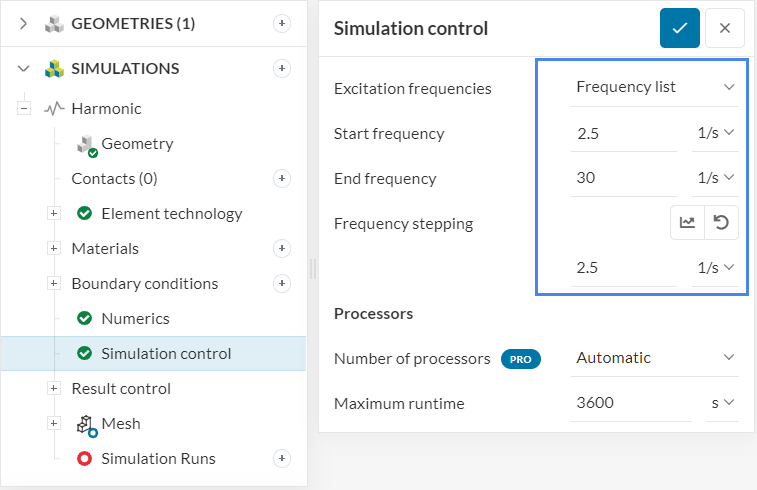This screenshot has width=757, height=490.
Task: Confirm settings with the blue checkmark button
Action: pyautogui.click(x=680, y=28)
